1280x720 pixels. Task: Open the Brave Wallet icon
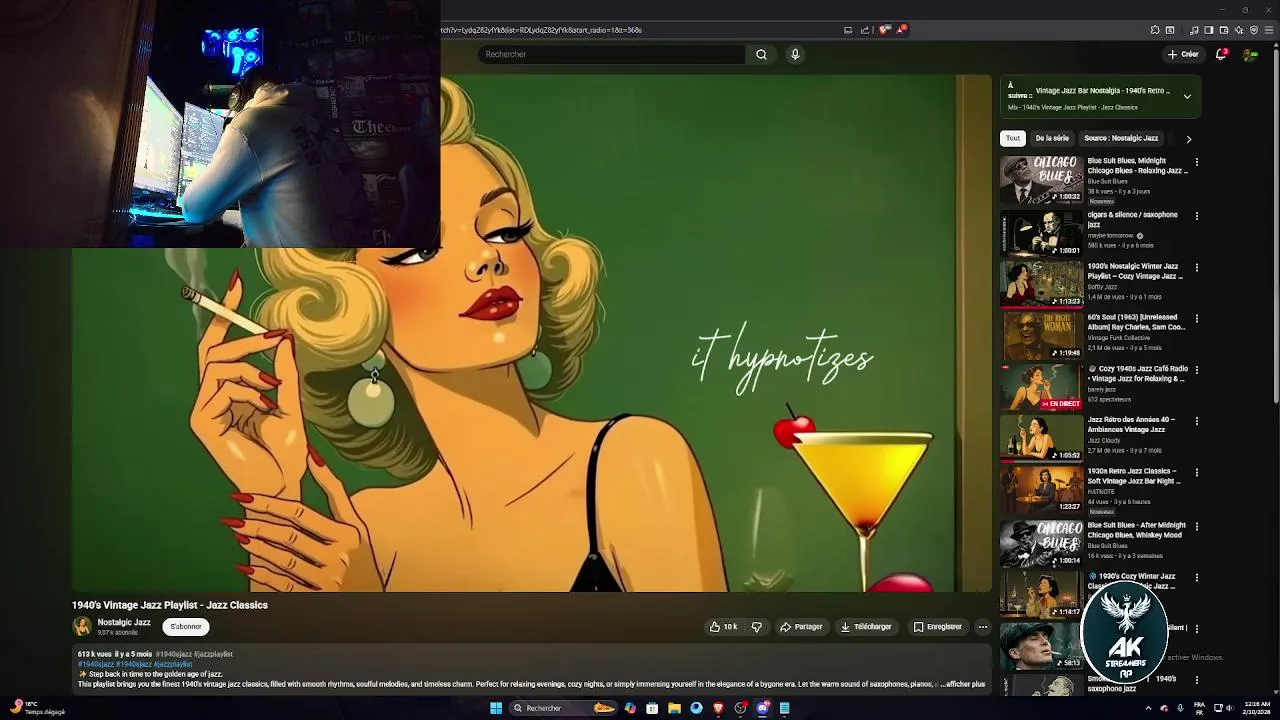(x=1223, y=30)
